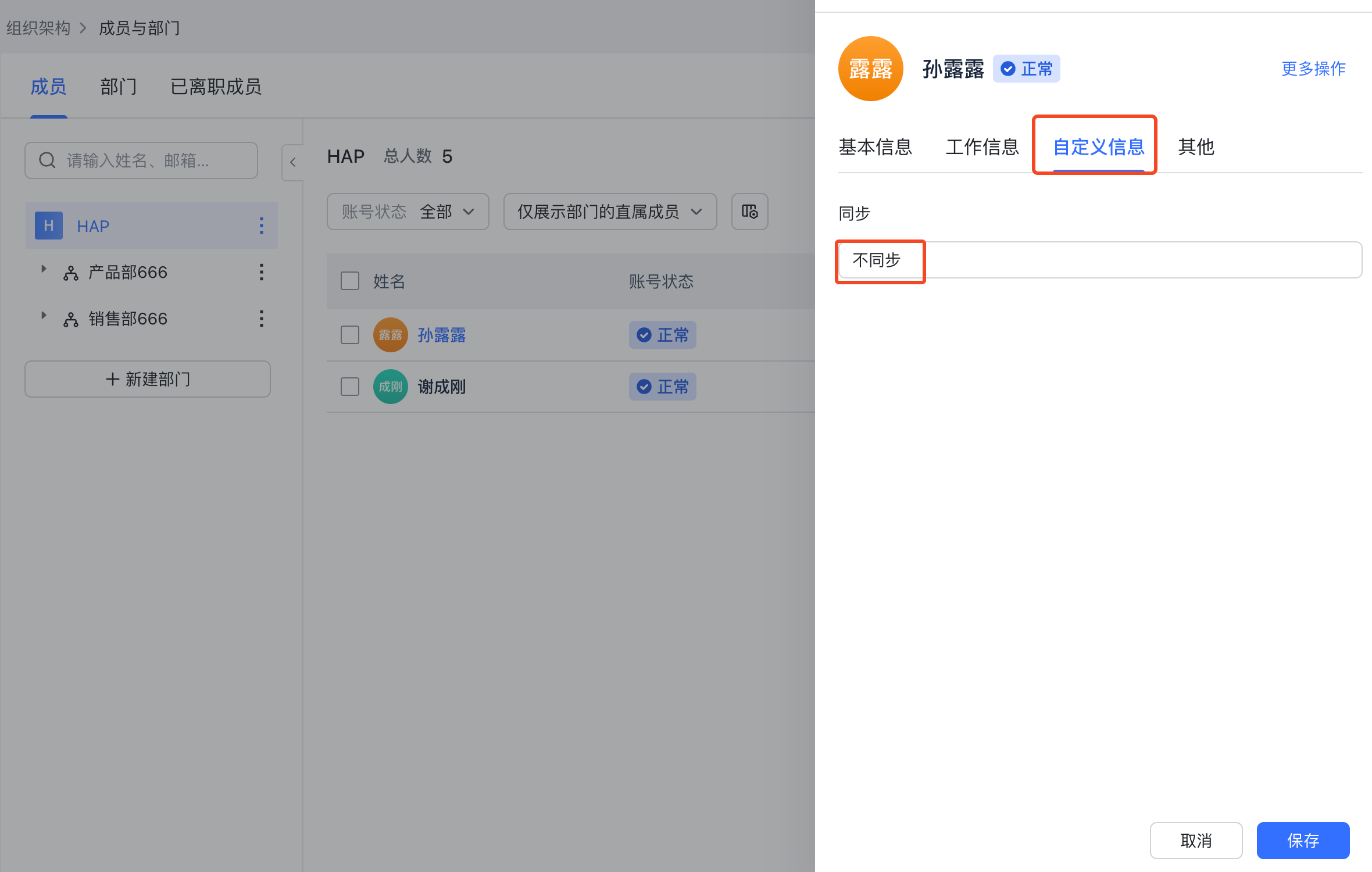Open 销售部666 three-dot menu
Viewport: 1372px width, 872px height.
tap(262, 319)
